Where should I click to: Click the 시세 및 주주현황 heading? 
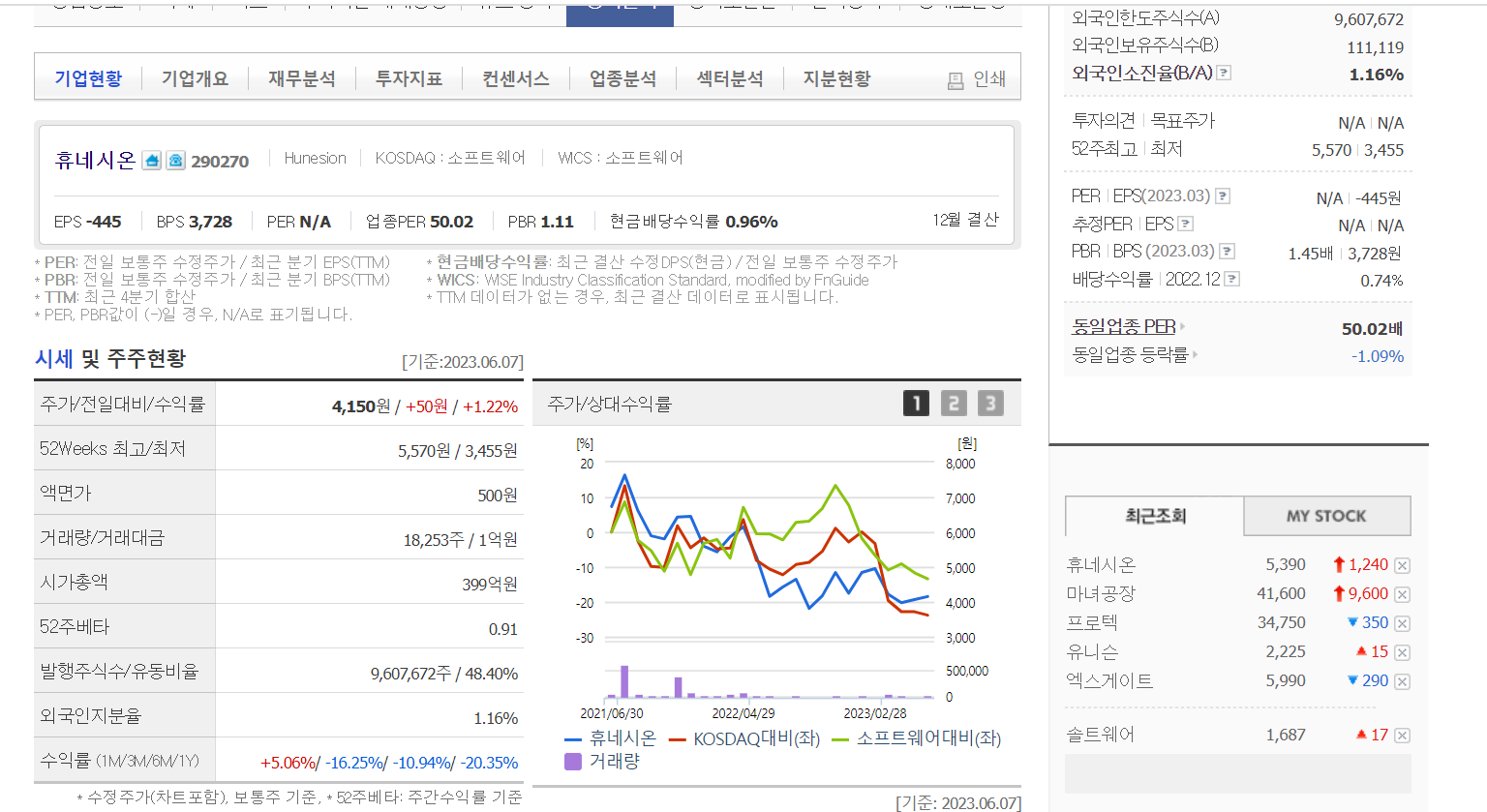pyautogui.click(x=110, y=359)
